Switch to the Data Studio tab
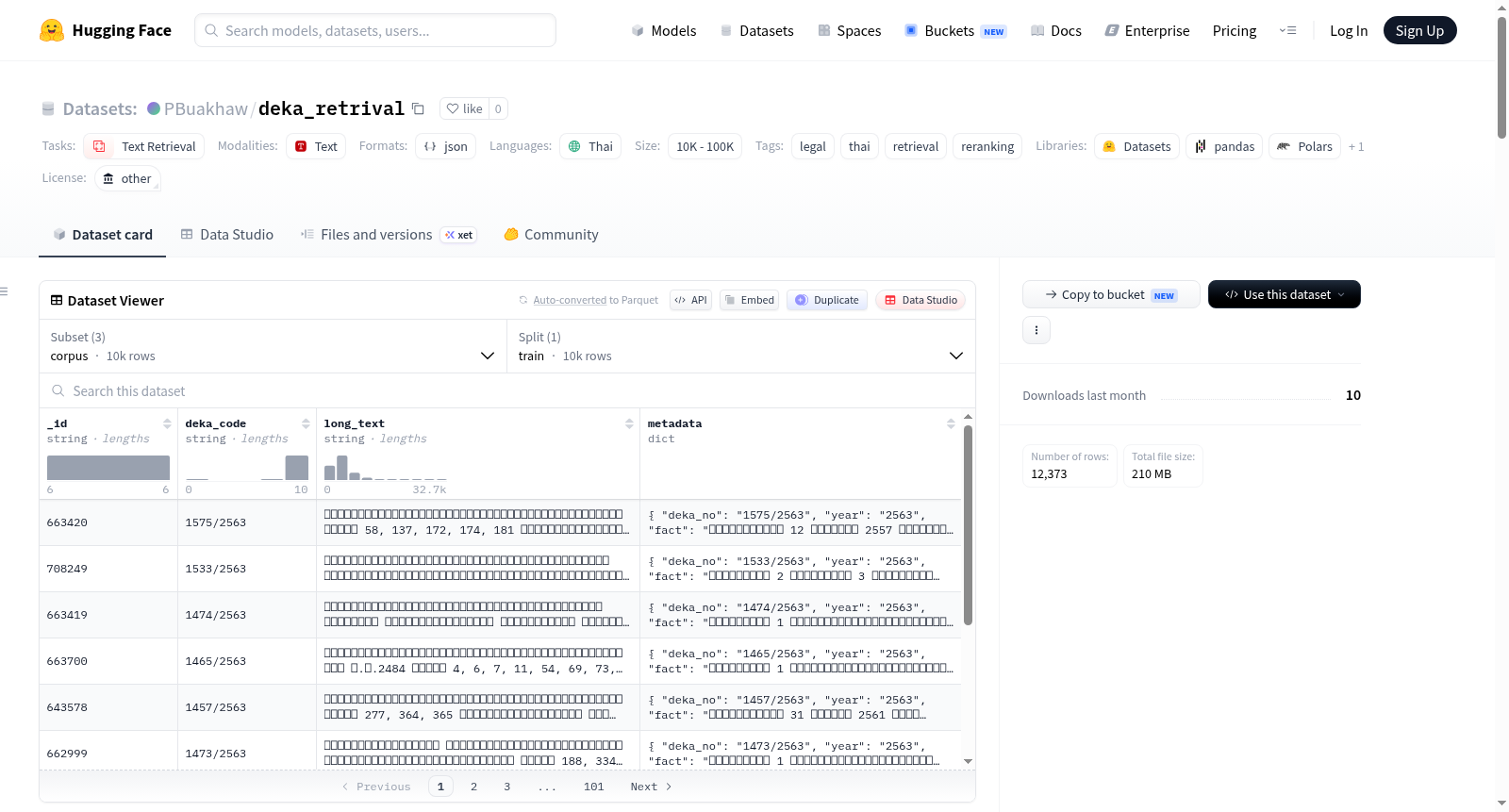 (226, 234)
